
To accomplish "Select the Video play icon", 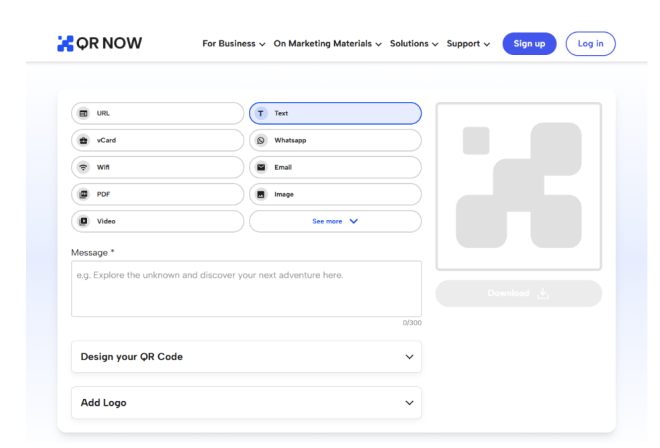I will click(83, 221).
